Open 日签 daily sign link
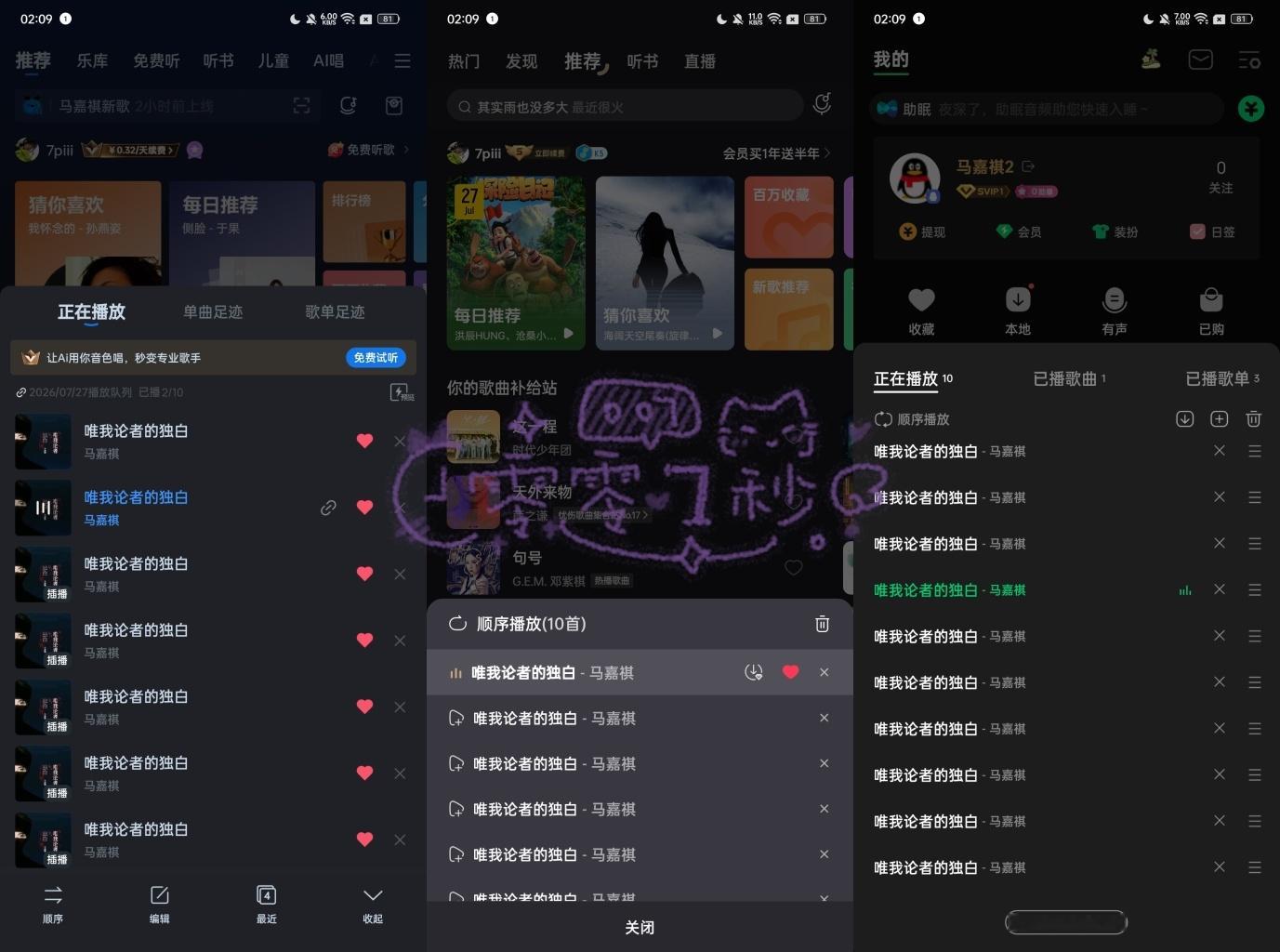 1212,231
